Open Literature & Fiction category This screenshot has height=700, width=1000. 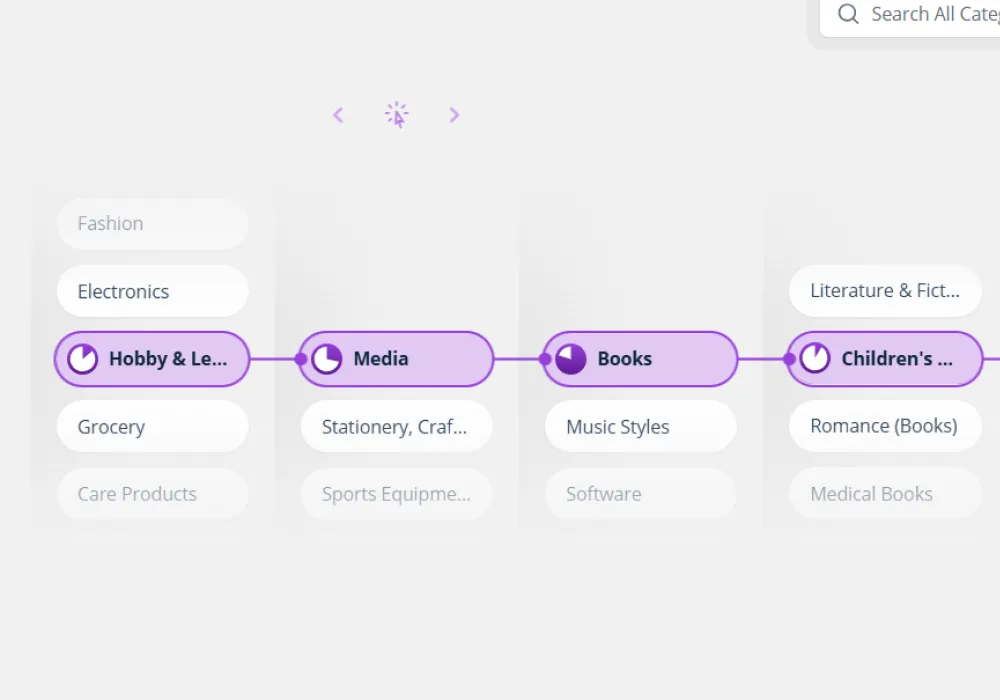(884, 291)
